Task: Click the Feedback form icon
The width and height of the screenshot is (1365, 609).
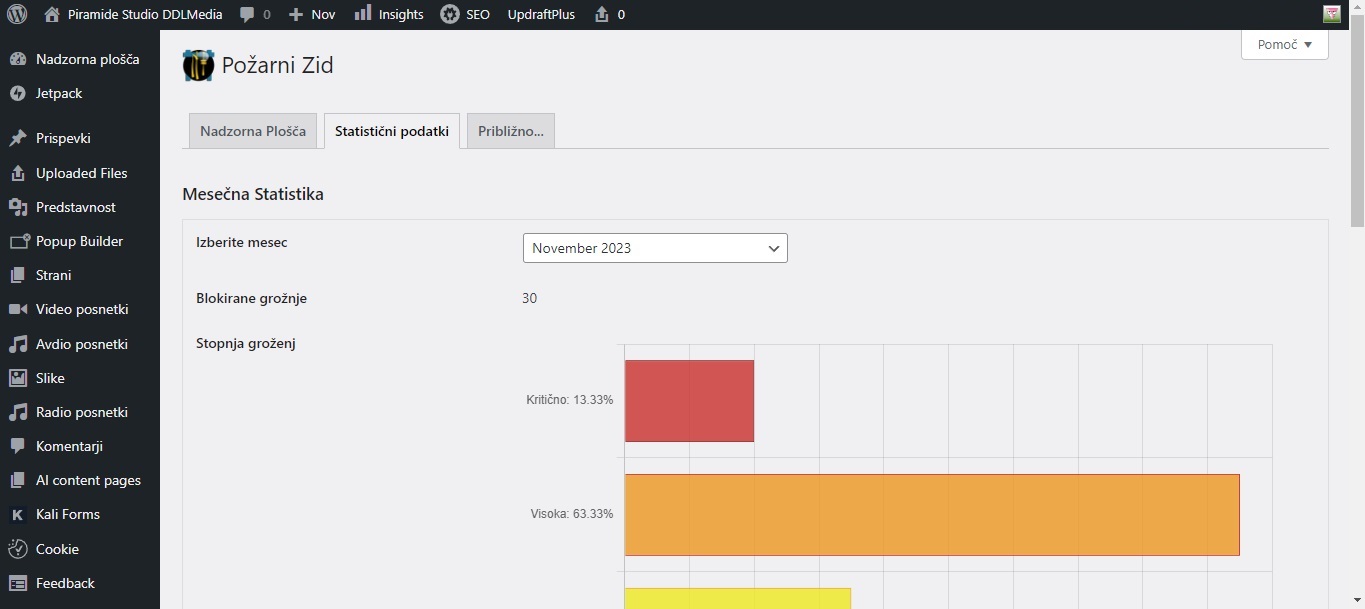Action: click(17, 583)
